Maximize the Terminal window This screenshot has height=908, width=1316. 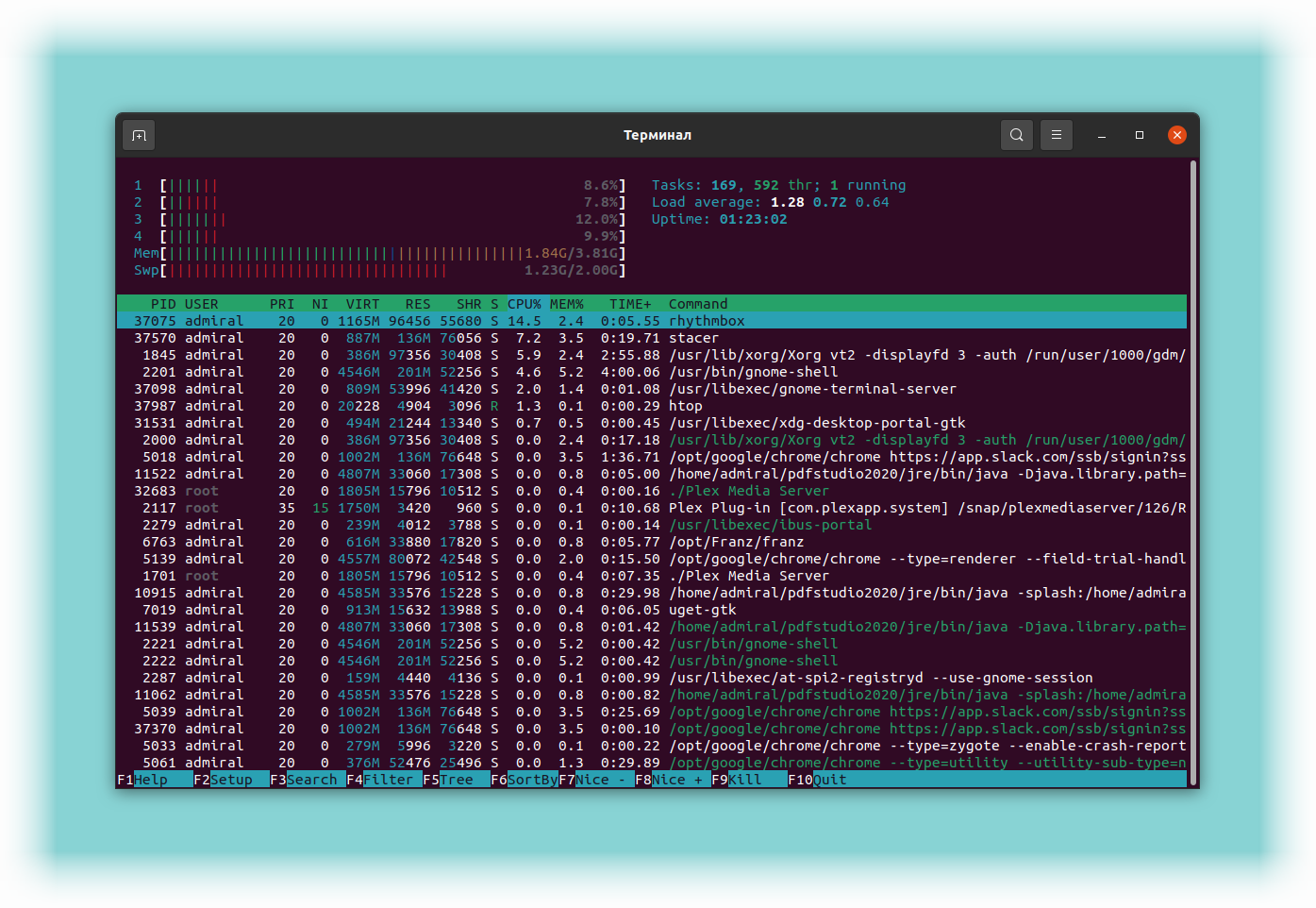pyautogui.click(x=1140, y=135)
